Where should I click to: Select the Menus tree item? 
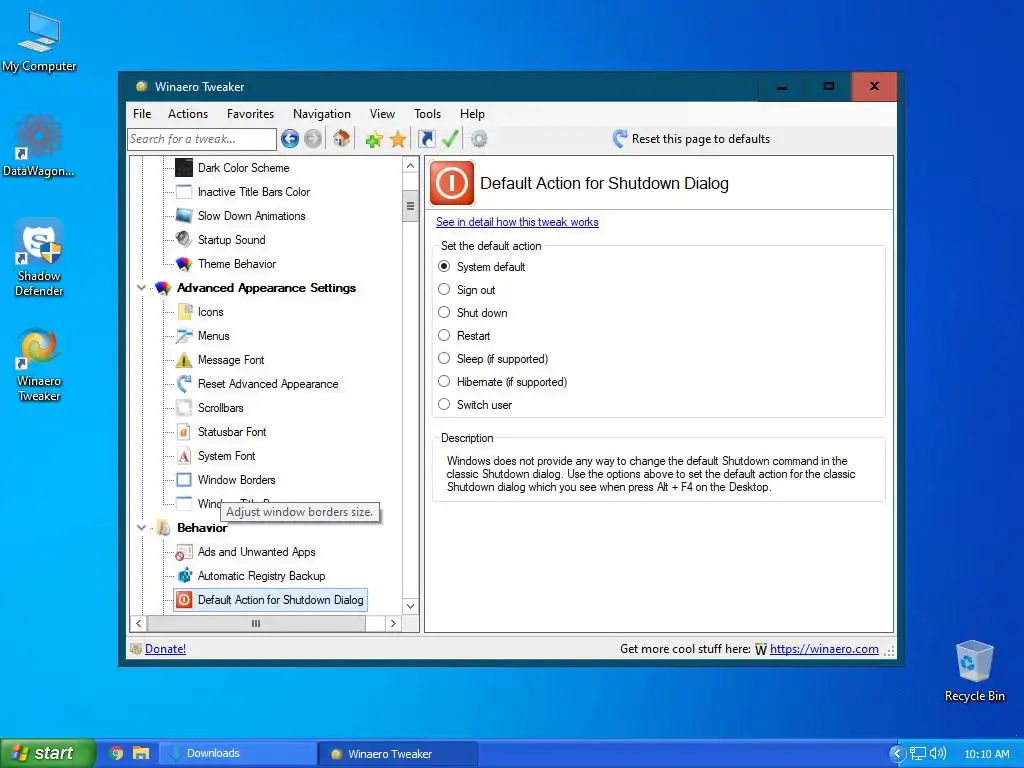click(x=214, y=336)
